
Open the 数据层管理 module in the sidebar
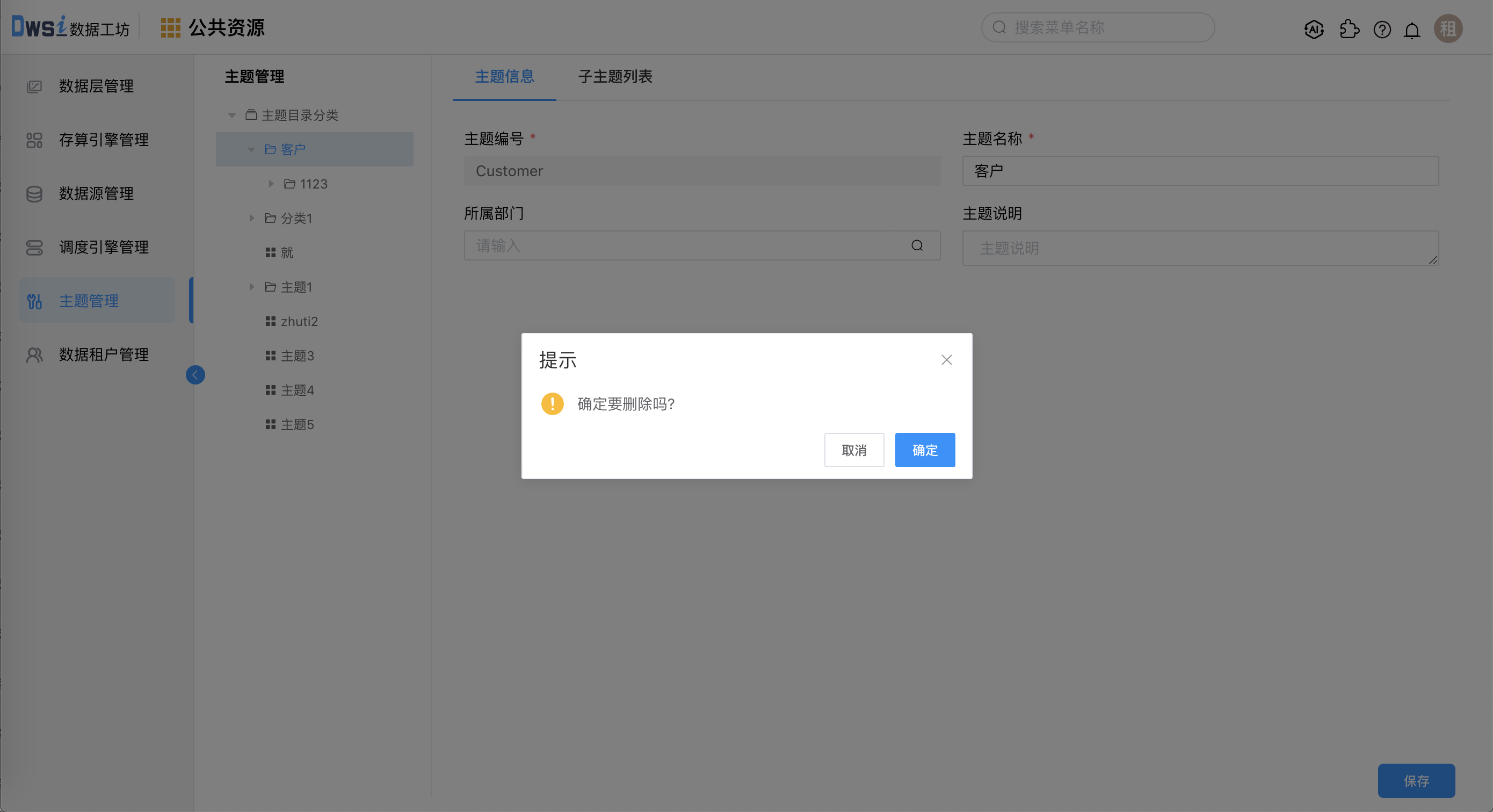pos(96,86)
